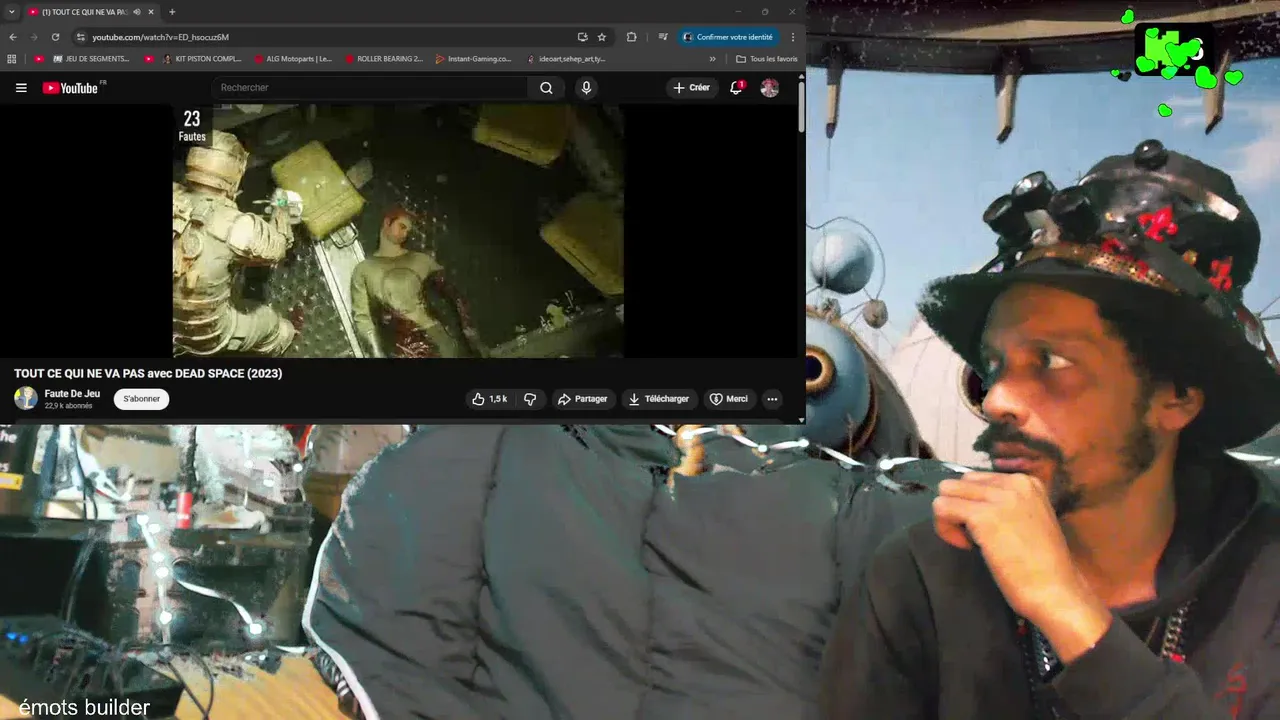Image resolution: width=1280 pixels, height=720 pixels.
Task: Open the first YouTube bookmark icon
Action: 39,59
